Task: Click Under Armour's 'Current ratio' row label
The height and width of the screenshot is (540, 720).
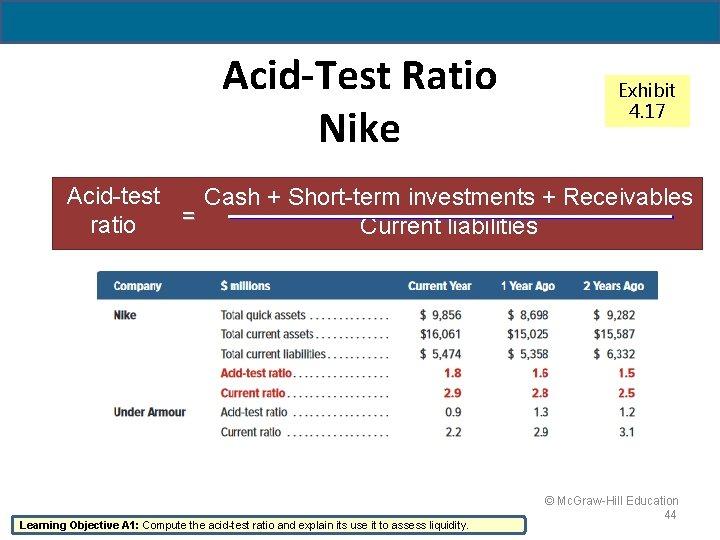Action: (x=250, y=432)
